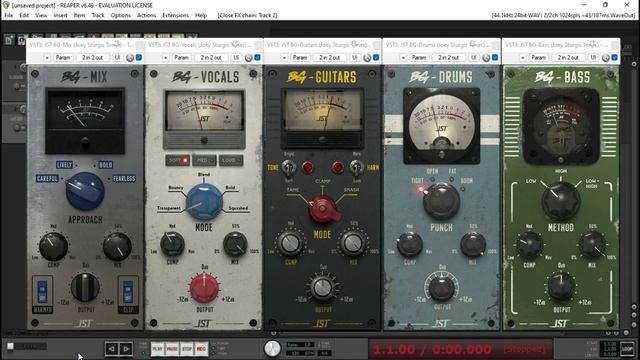Toggle the bypass checkbox of the BG-Guitars plugin
This screenshot has width=640, height=360.
pos(376,58)
